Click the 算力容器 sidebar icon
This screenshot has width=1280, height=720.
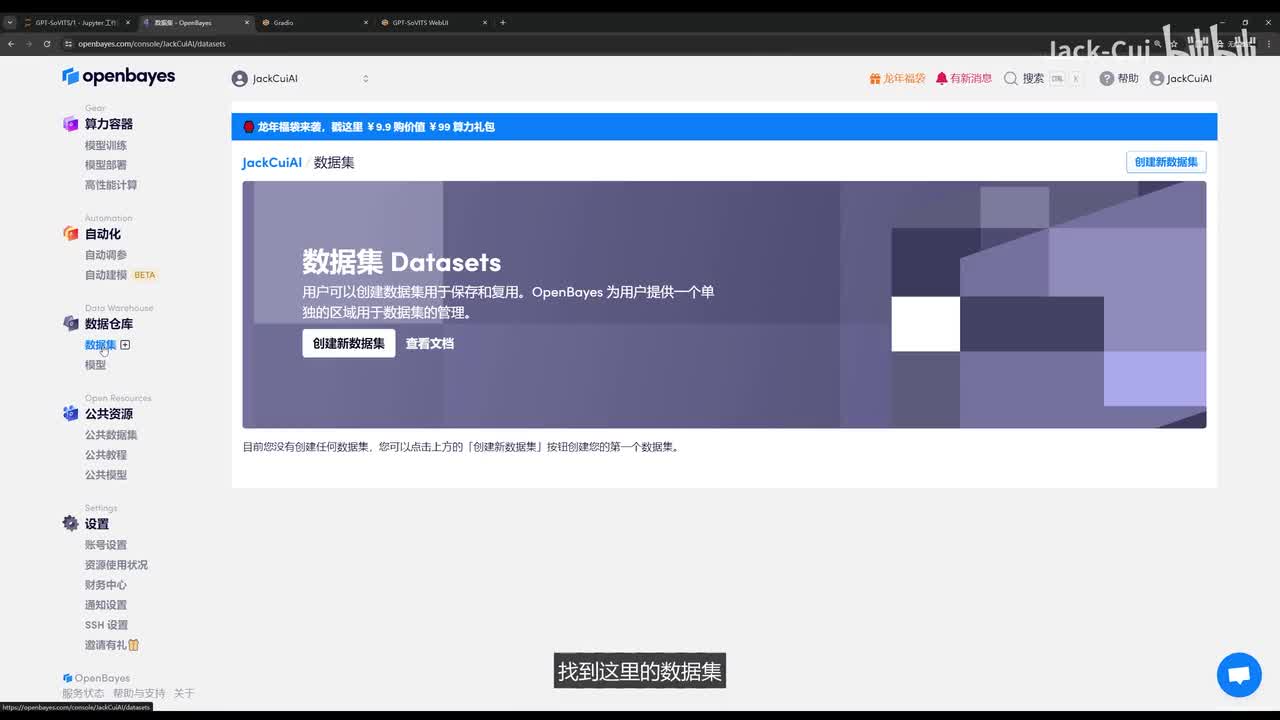tap(70, 124)
